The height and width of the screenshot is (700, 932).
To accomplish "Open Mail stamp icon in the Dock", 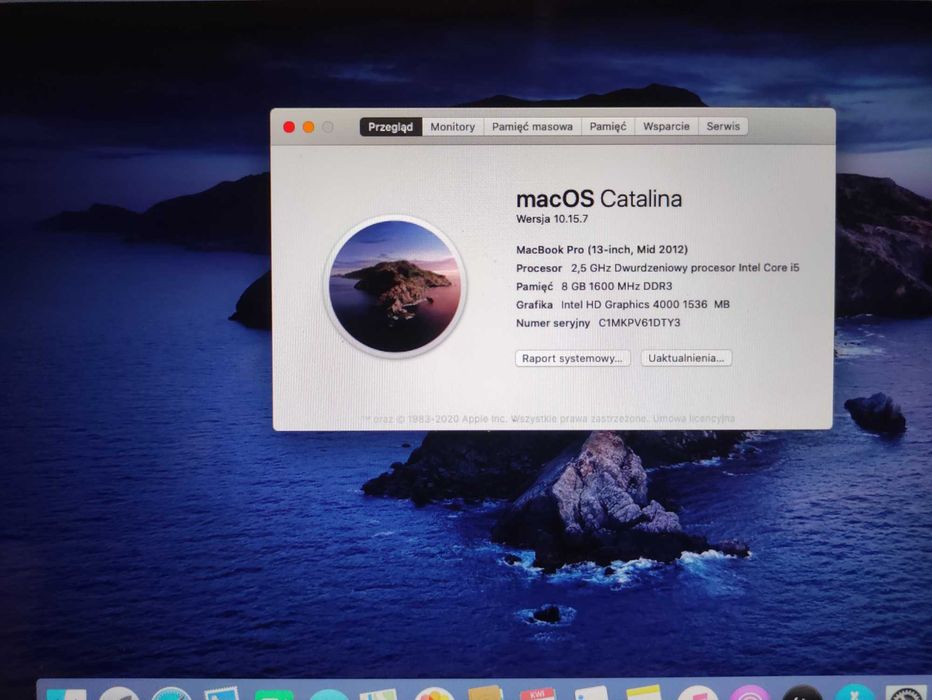I will 222,692.
